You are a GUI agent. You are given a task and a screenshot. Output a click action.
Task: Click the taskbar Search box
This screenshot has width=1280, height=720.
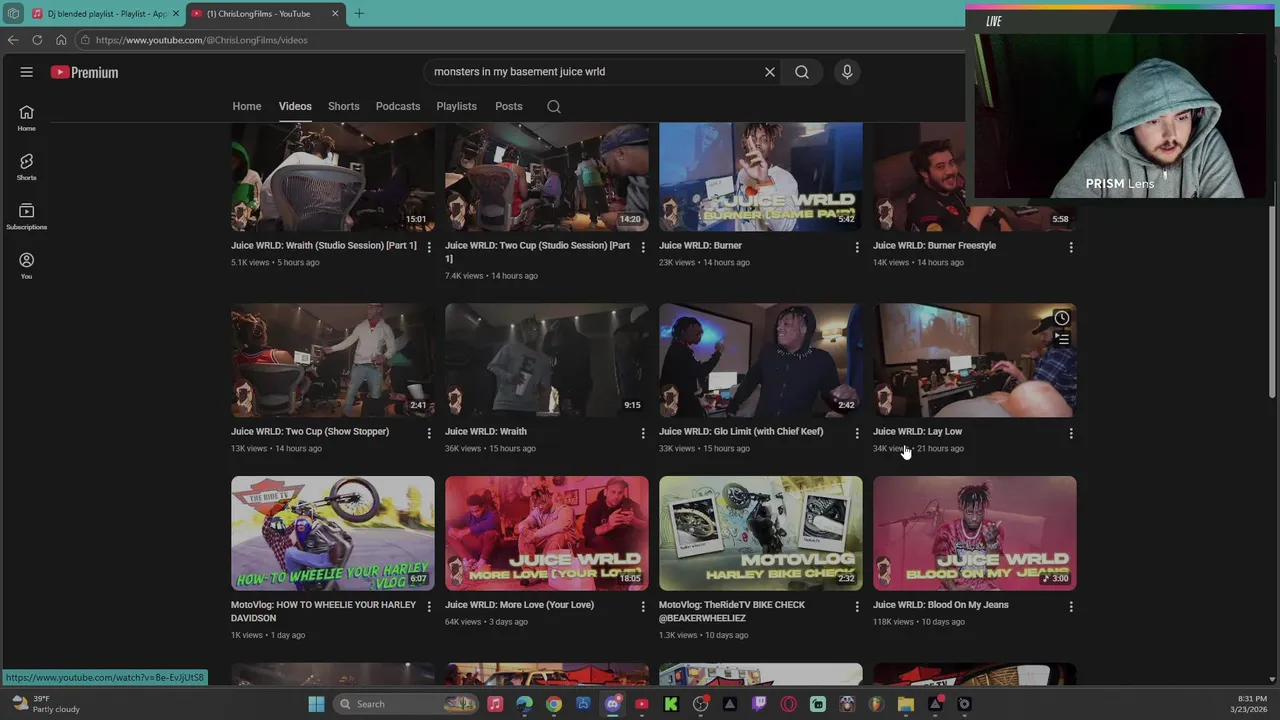tap(406, 704)
